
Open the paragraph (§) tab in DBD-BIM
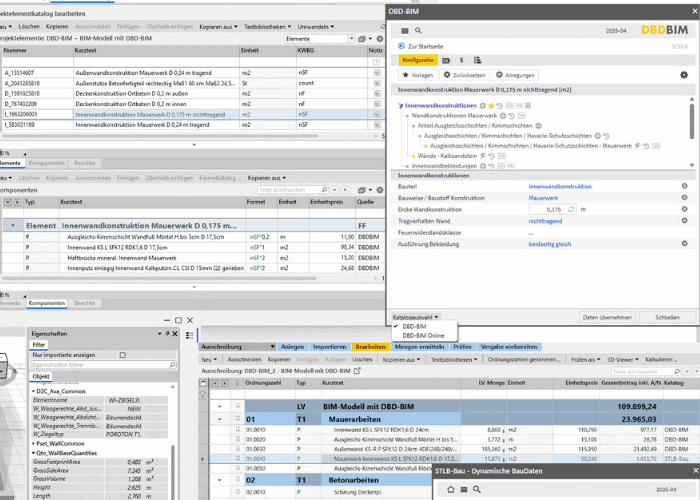coord(461,60)
